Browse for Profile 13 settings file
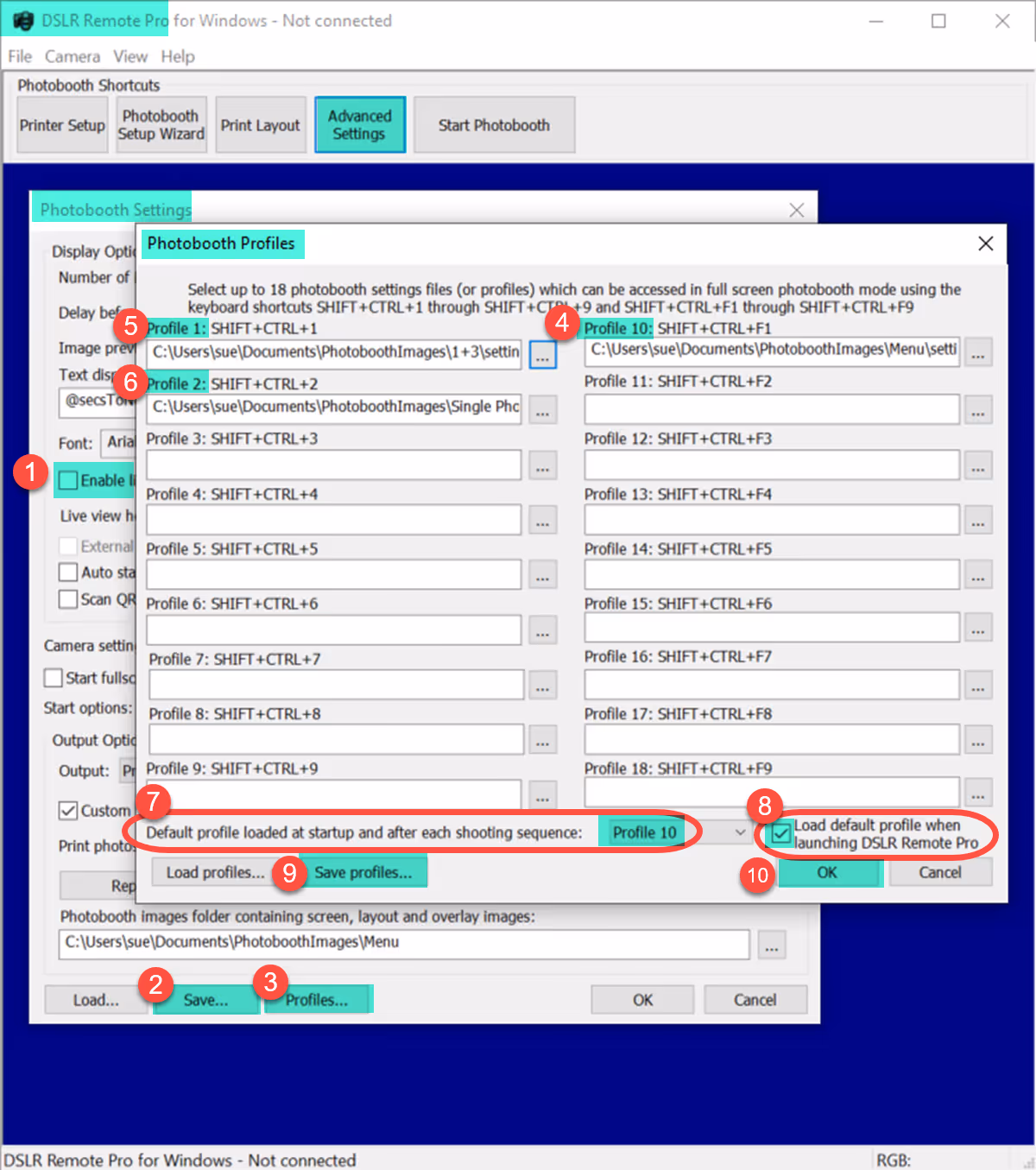Viewport: 1036px width, 1170px height. (x=978, y=520)
